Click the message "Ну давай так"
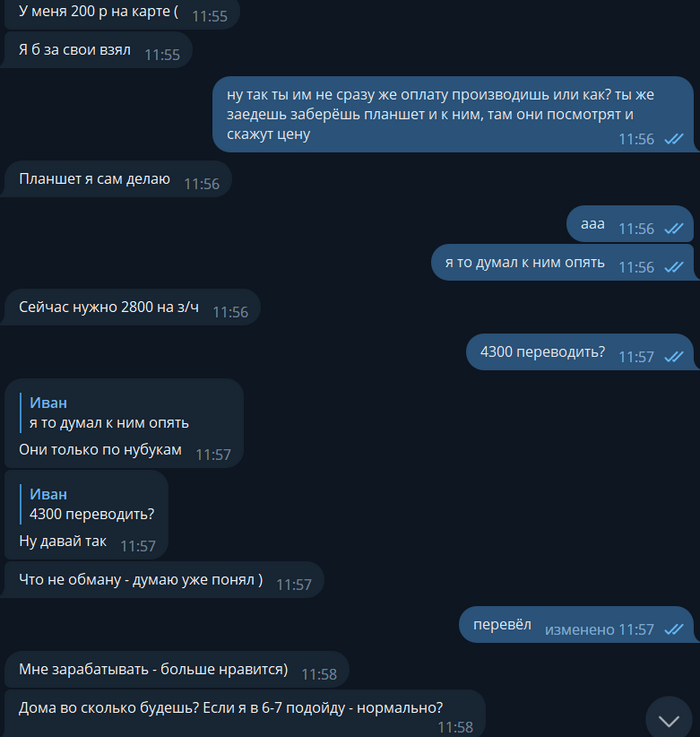This screenshot has width=700, height=737. click(x=64, y=541)
